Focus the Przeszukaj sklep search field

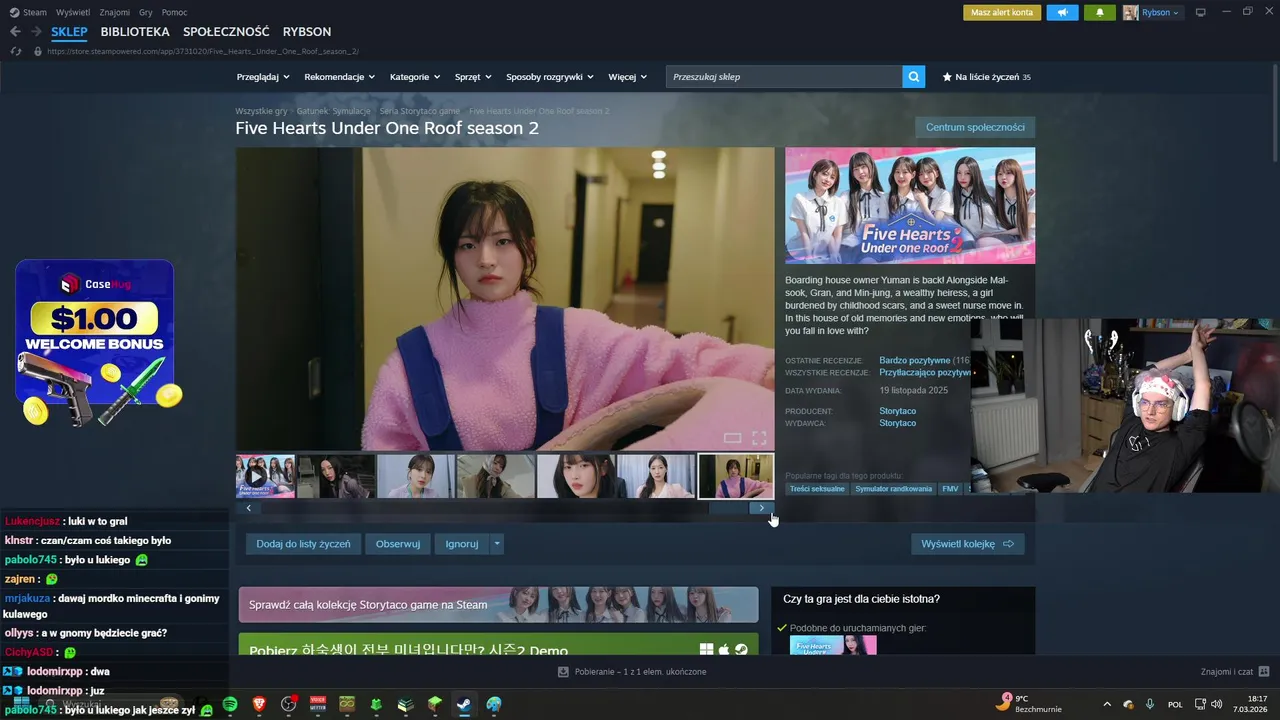tap(784, 77)
